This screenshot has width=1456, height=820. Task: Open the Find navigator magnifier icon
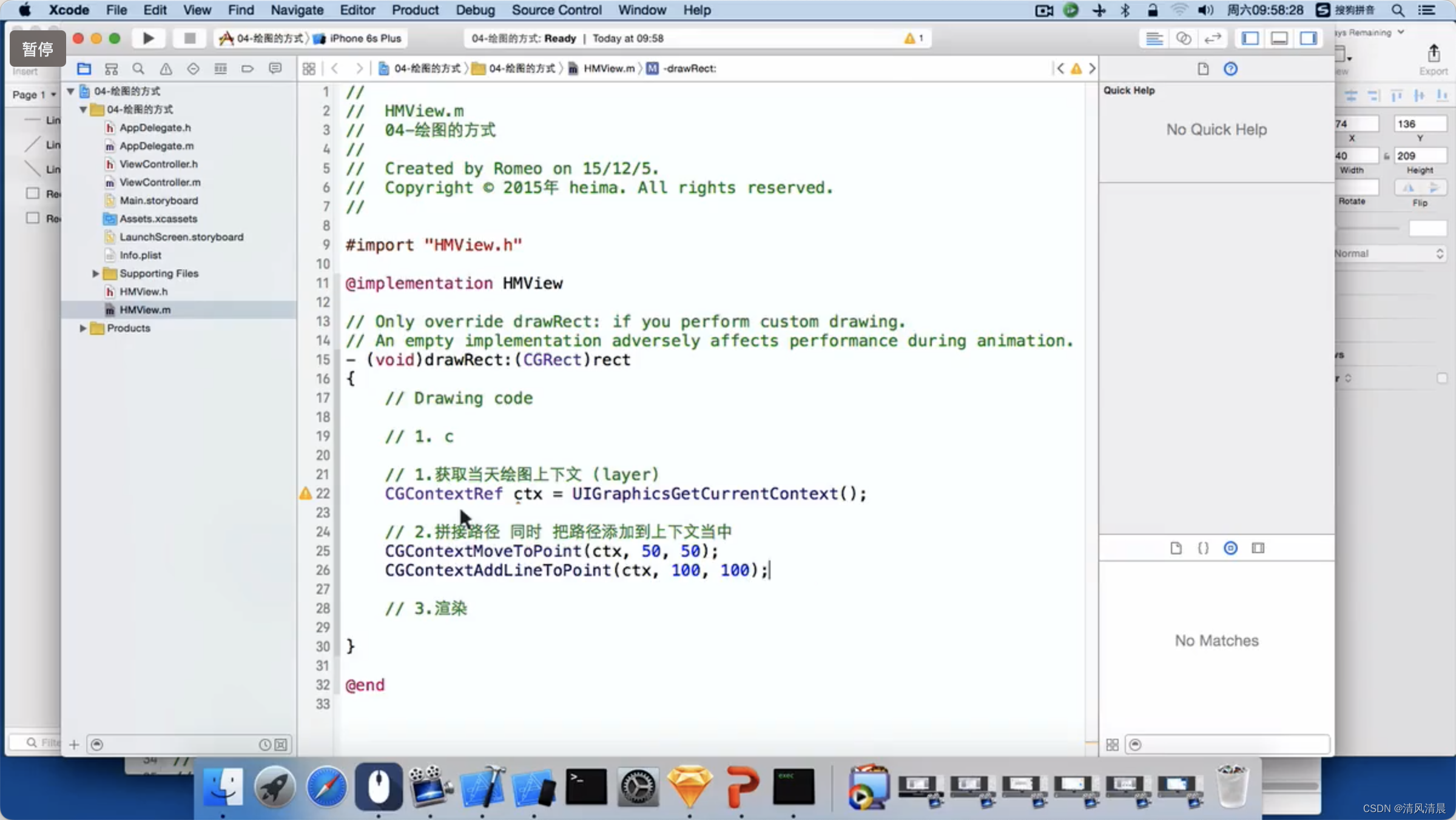click(138, 69)
